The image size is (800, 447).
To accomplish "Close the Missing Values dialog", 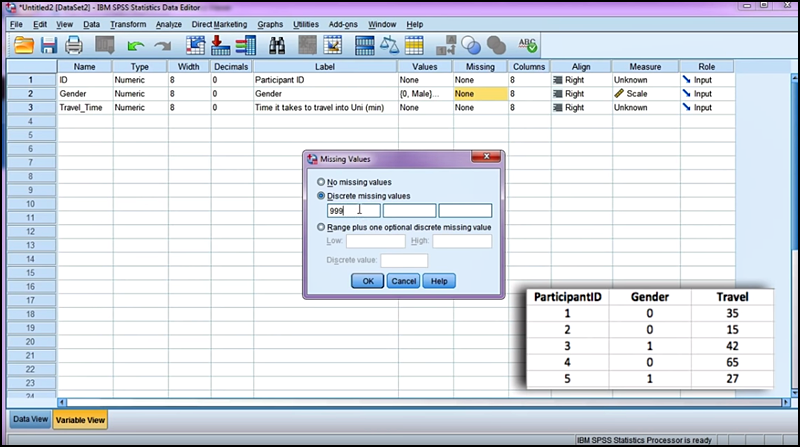I will pos(486,157).
